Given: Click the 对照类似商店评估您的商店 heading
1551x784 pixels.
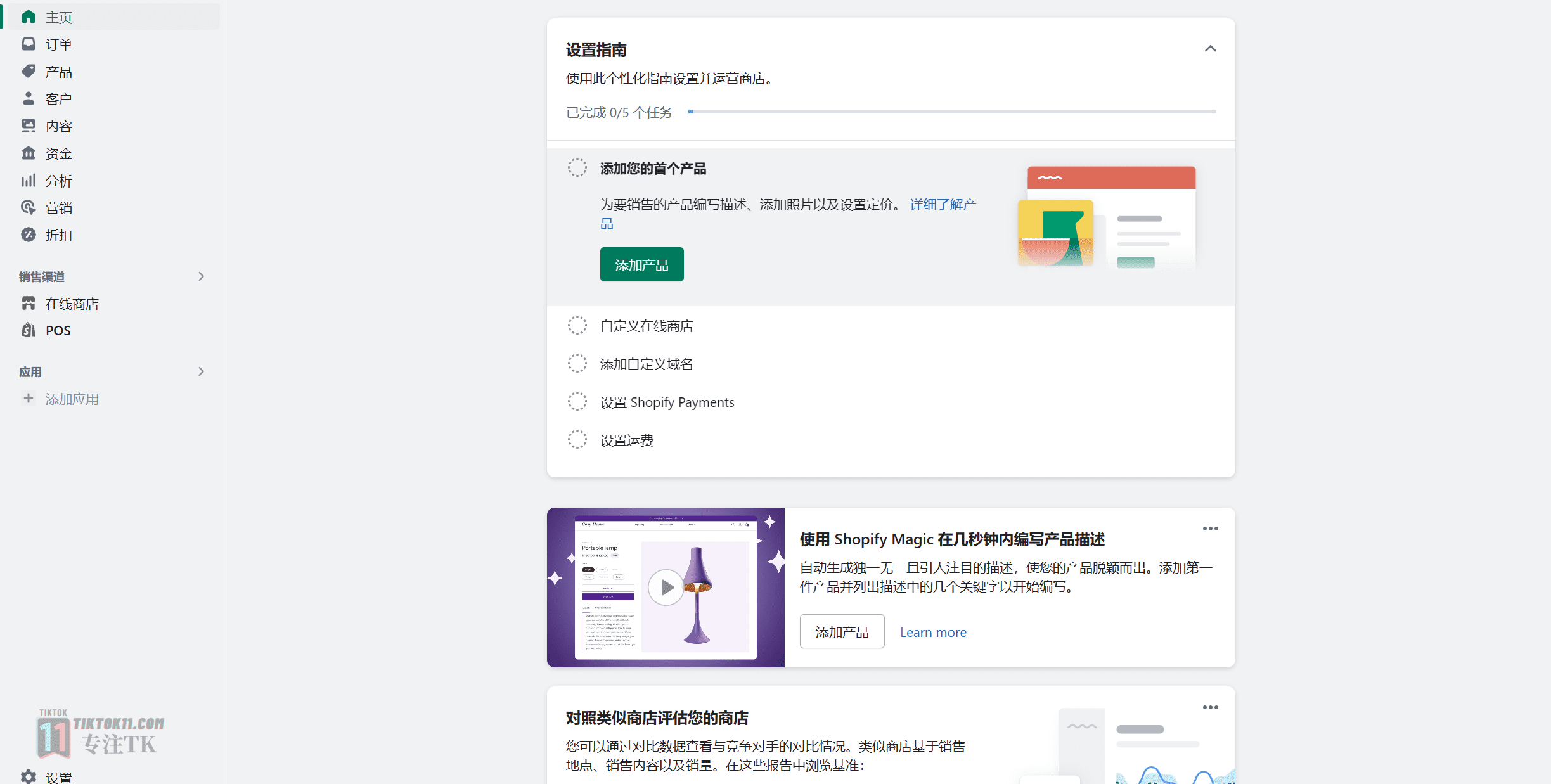Looking at the screenshot, I should point(657,718).
